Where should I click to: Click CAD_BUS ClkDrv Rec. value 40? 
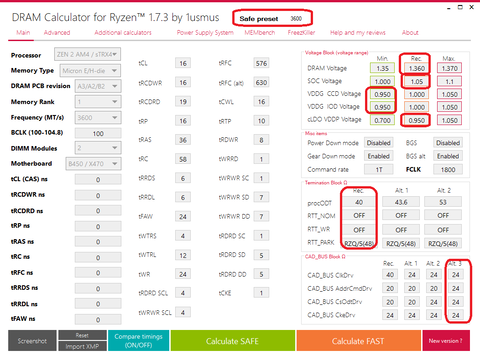[390, 275]
